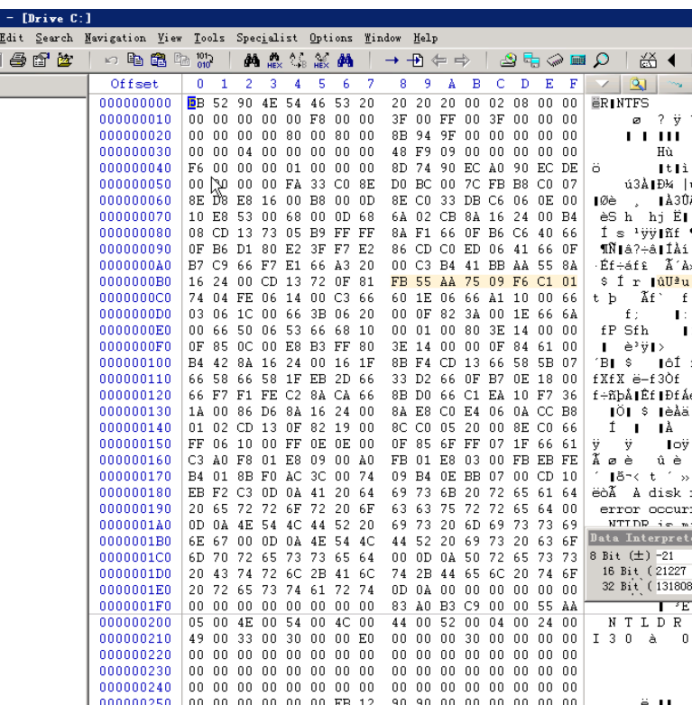Viewport: 692px width, 706px height.
Task: Click the yellow magnifier icon above text column
Action: 638,84
